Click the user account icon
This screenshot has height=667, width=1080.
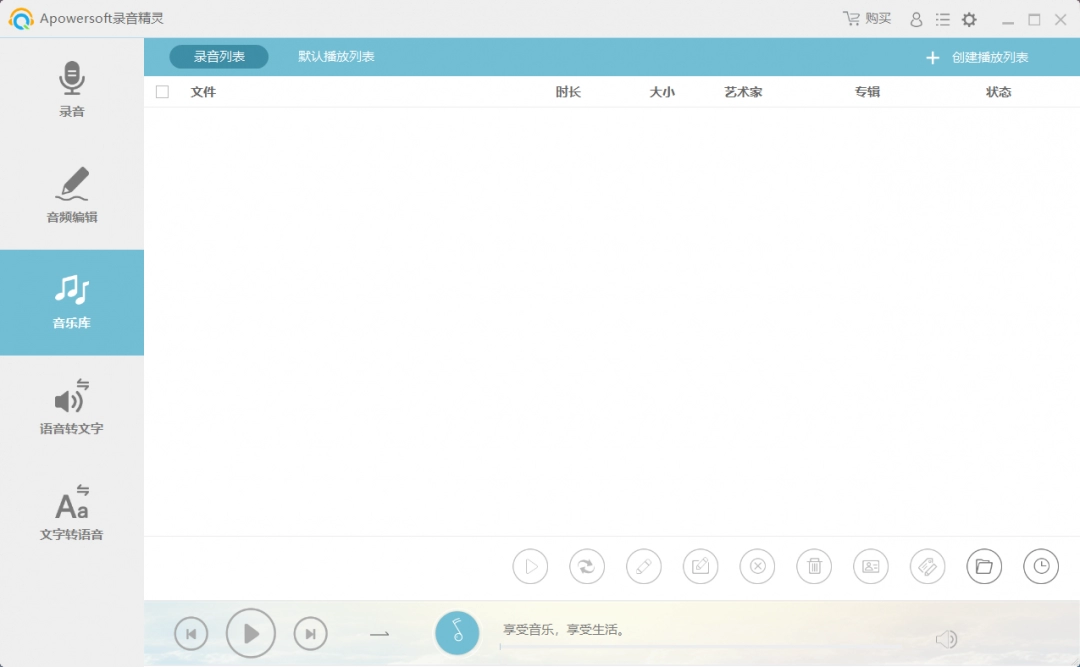coord(916,18)
